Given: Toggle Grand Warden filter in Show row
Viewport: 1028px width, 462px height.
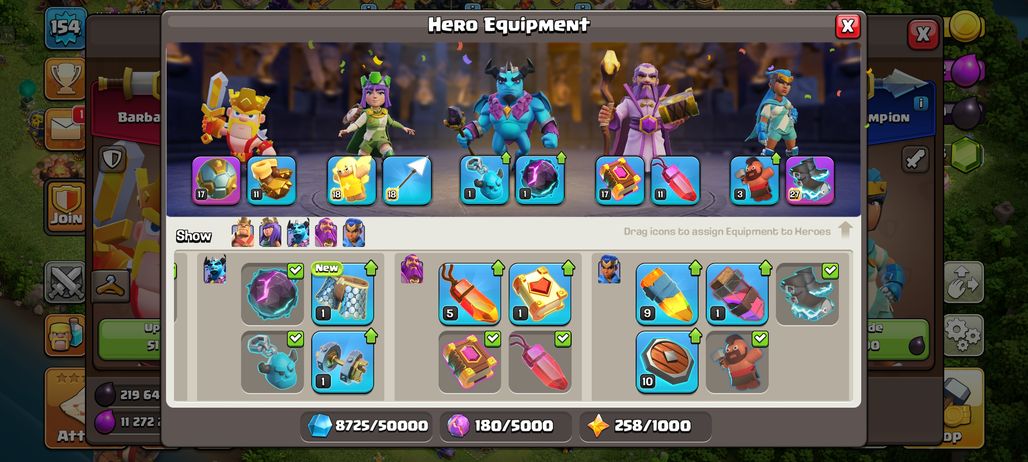Looking at the screenshot, I should click(326, 233).
